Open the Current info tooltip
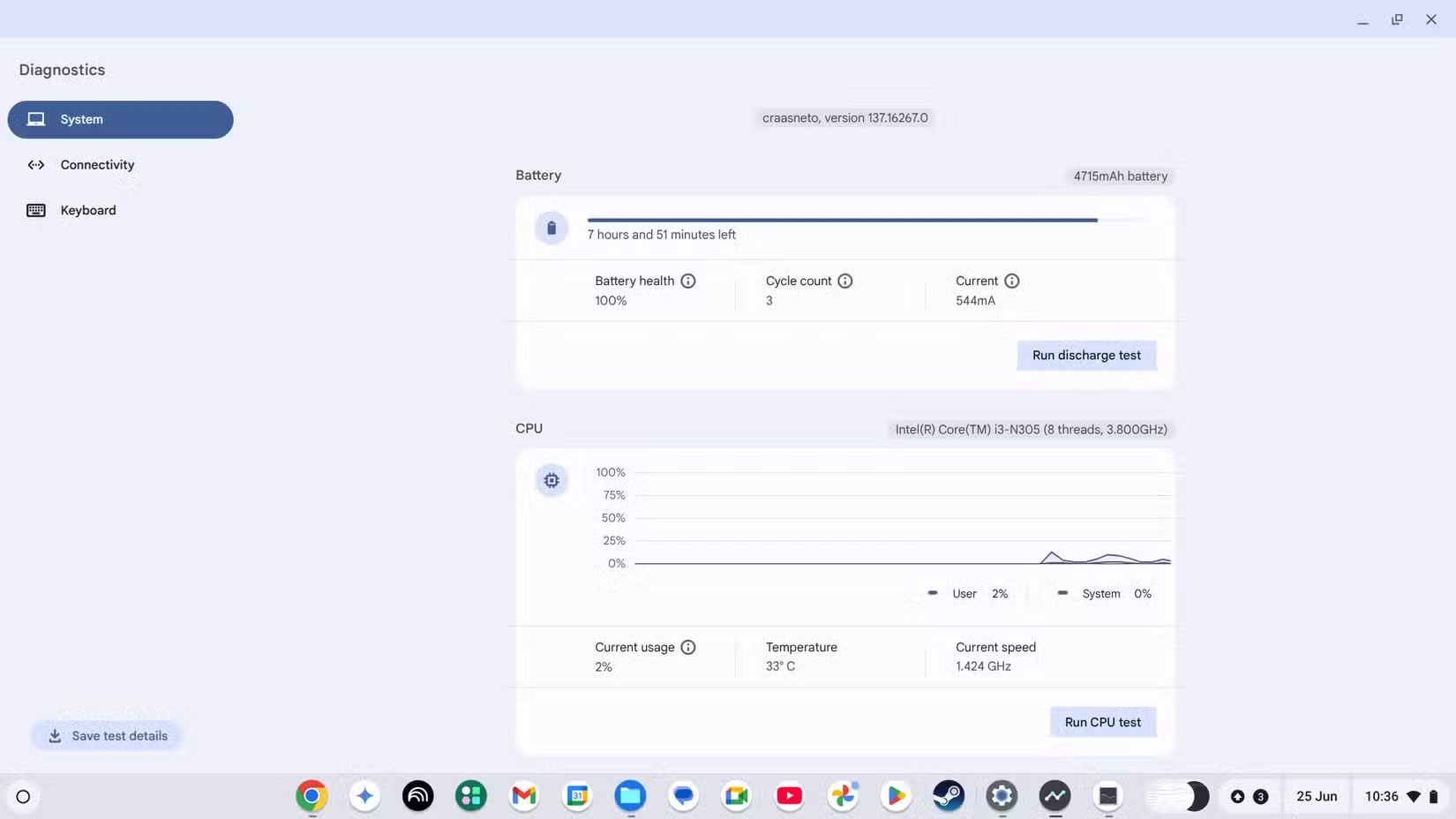Viewport: 1456px width, 819px height. click(1012, 281)
